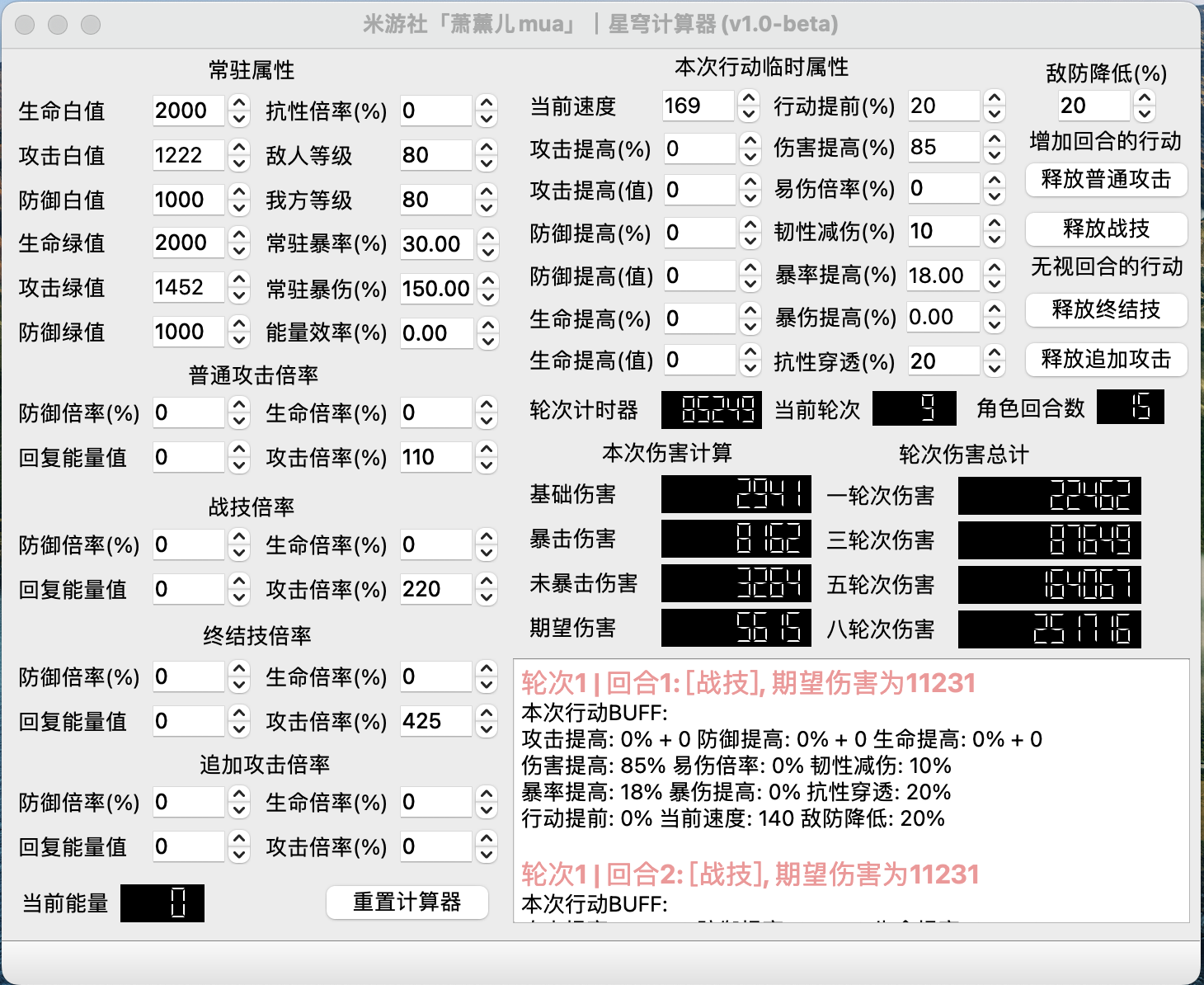Click the 常驻暴伤(%) input field

click(436, 290)
